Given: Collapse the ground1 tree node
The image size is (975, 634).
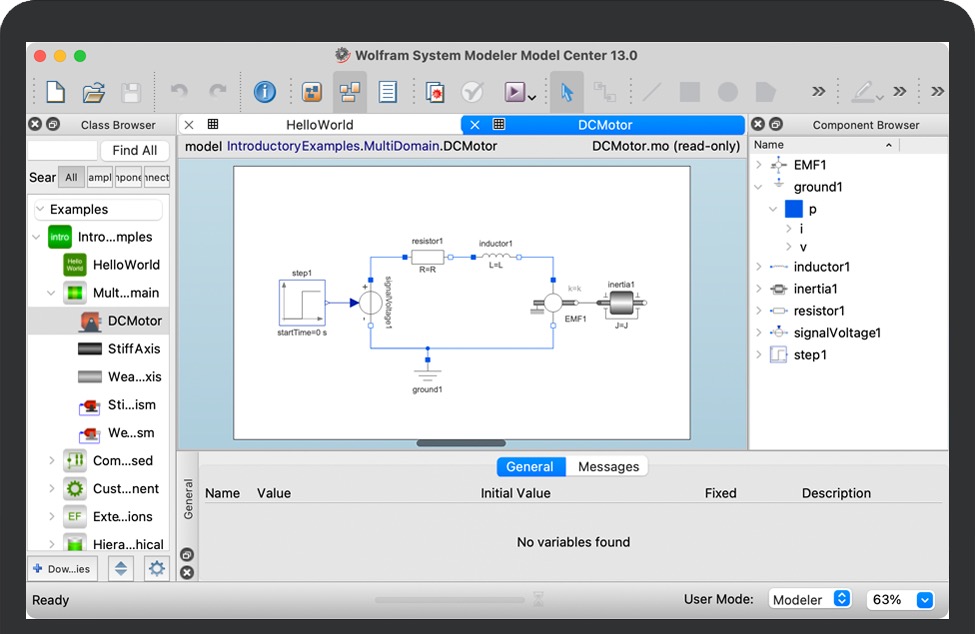Looking at the screenshot, I should tap(759, 187).
